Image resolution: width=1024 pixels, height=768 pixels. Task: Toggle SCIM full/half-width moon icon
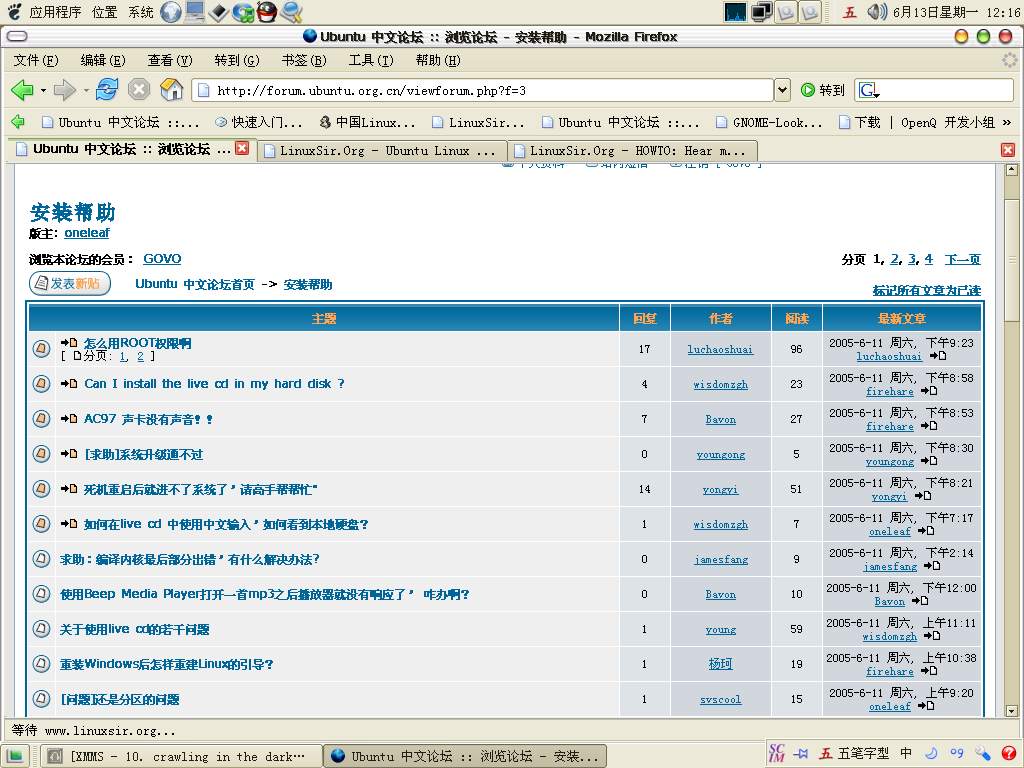[931, 754]
